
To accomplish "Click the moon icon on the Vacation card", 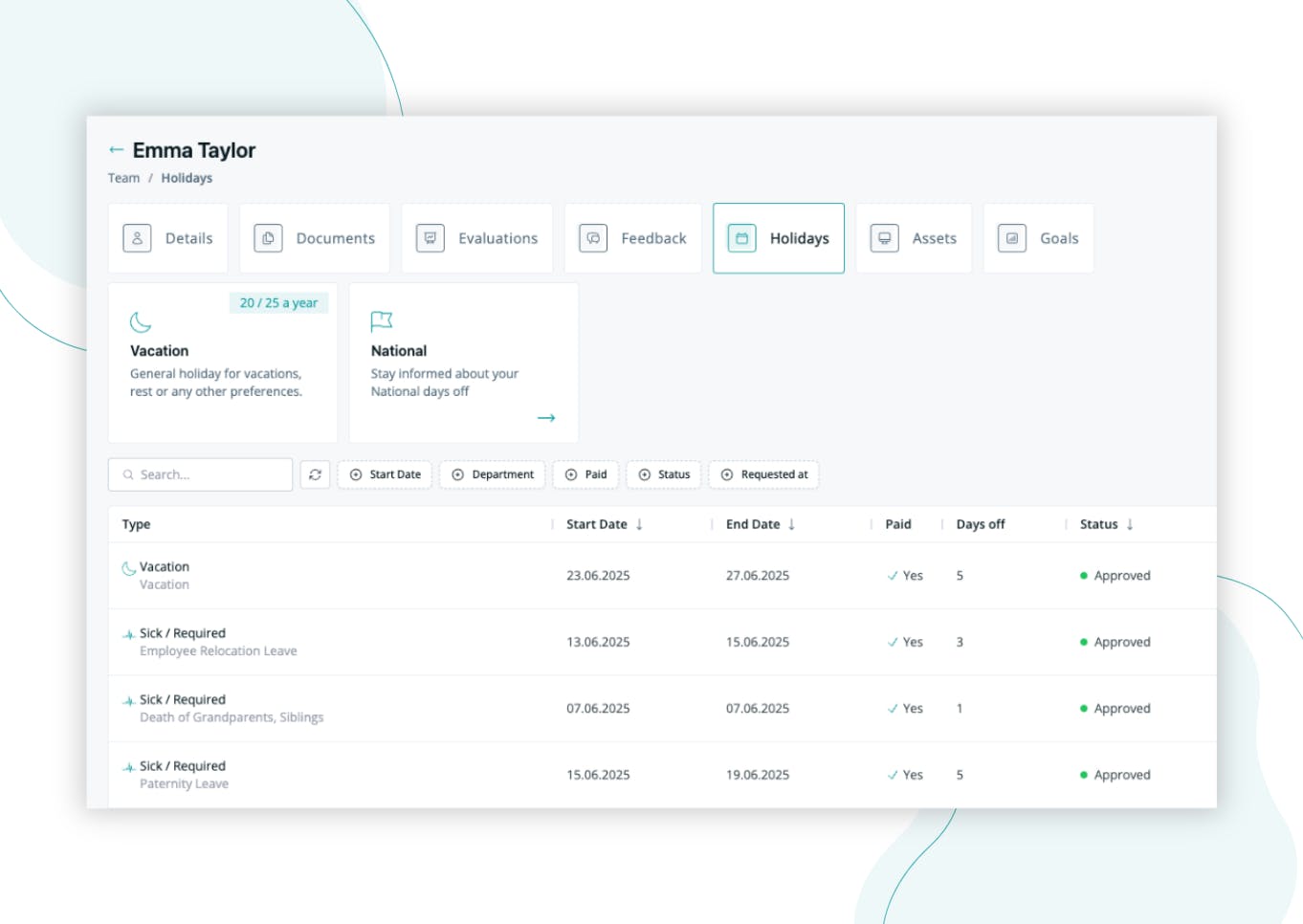I will (138, 321).
